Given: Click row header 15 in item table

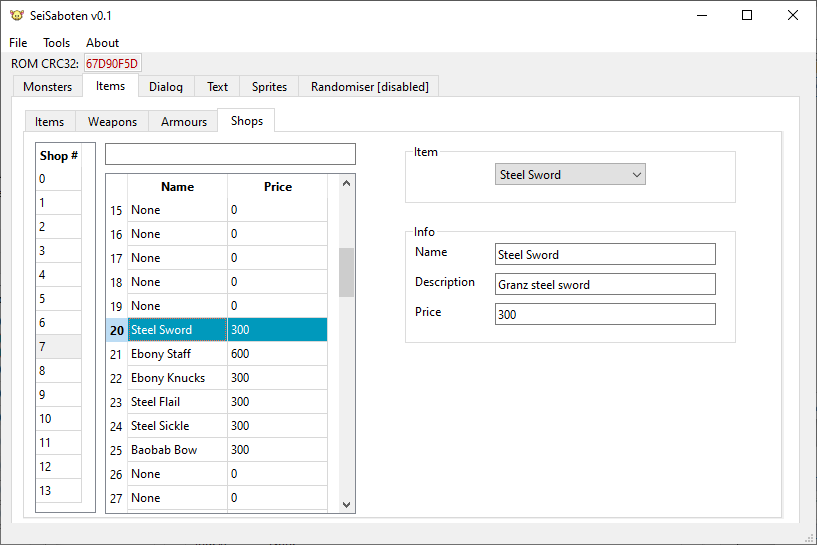Looking at the screenshot, I should click(117, 210).
